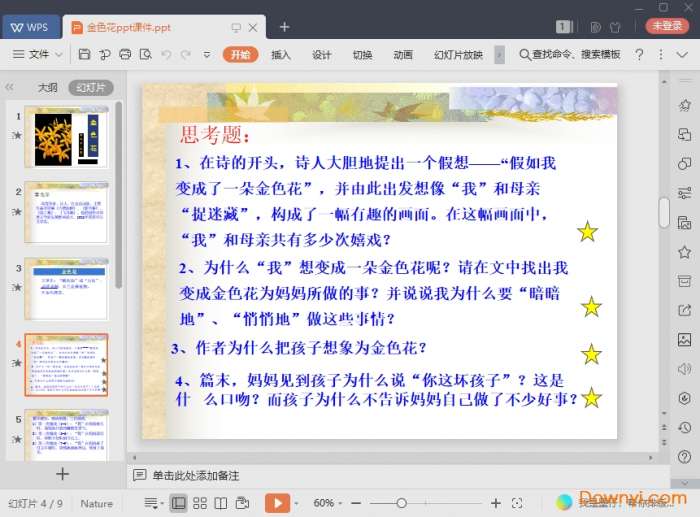The width and height of the screenshot is (700, 517).
Task: Click the export to PDF icon
Action: tap(105, 54)
